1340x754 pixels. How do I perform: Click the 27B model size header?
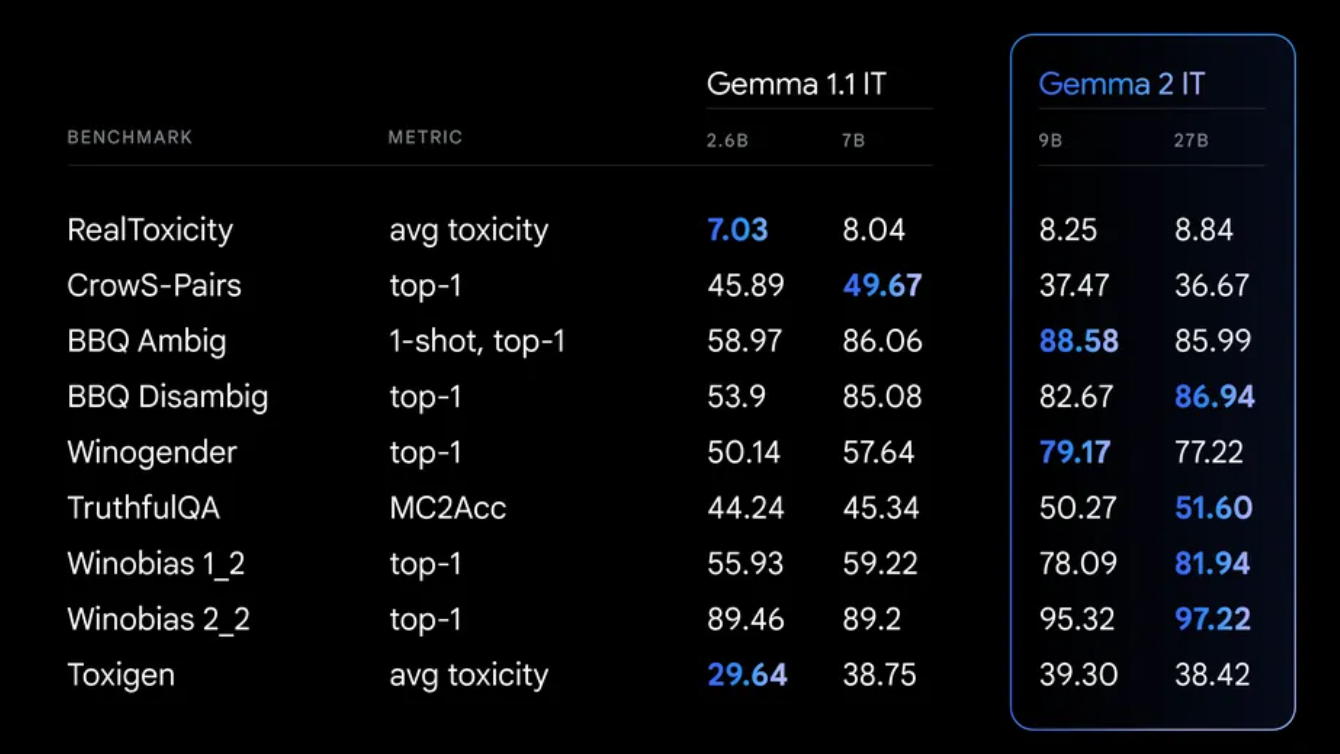[1191, 141]
